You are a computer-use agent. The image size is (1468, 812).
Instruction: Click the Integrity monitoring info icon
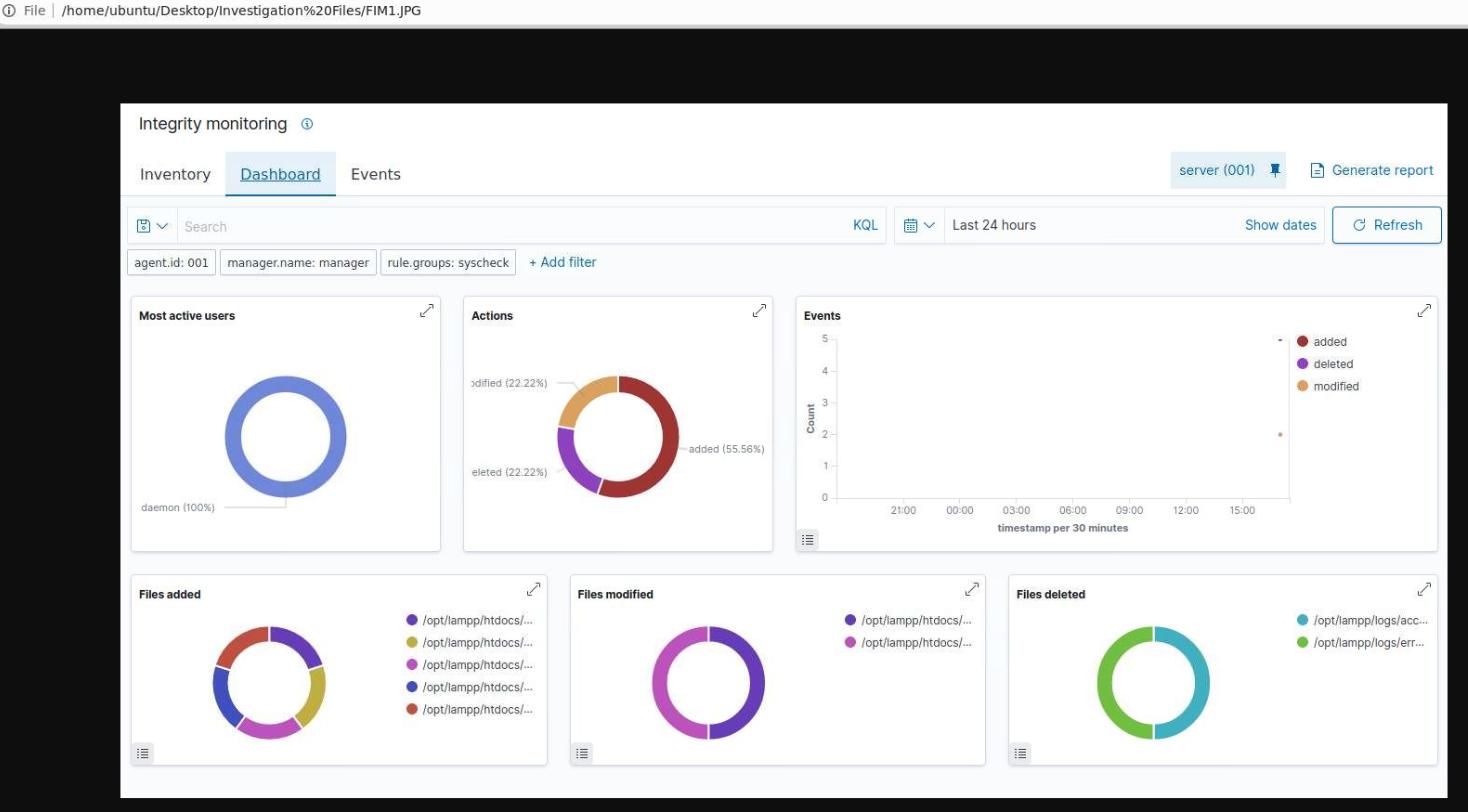coord(307,124)
